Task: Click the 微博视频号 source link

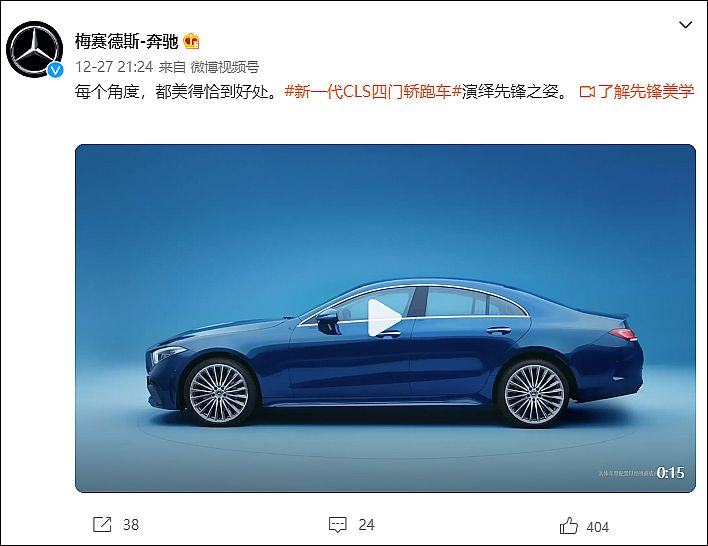Action: click(225, 67)
